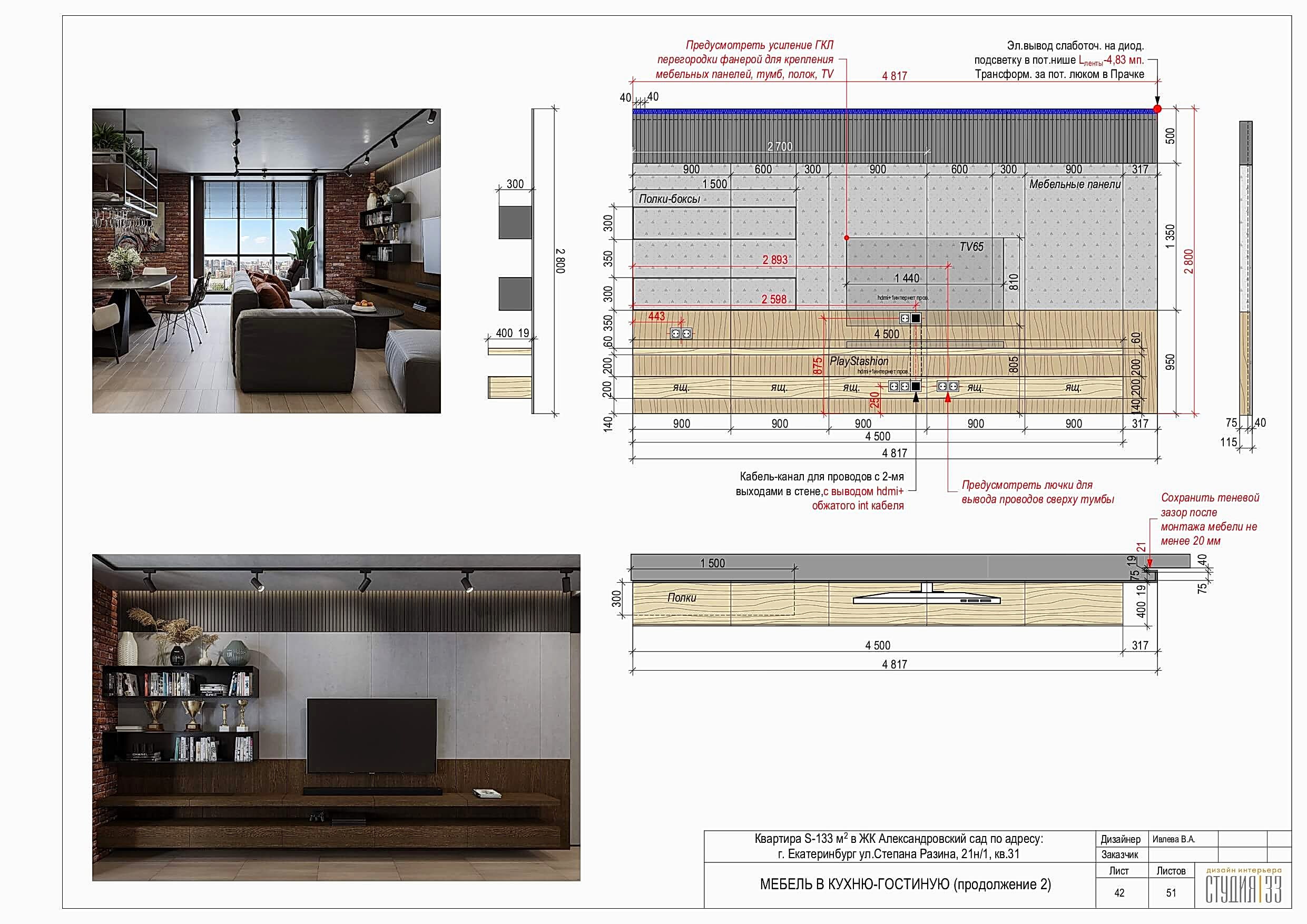Open the bottom-left TV wall render
1307x924 pixels.
point(336,717)
